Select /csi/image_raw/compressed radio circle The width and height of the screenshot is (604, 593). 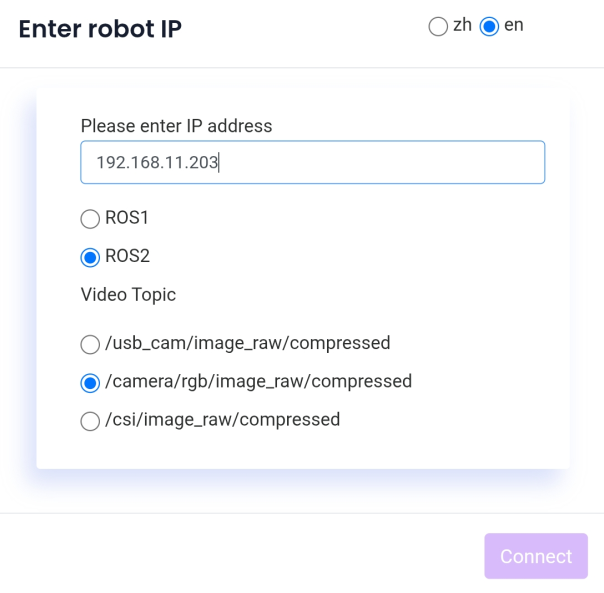[90, 421]
